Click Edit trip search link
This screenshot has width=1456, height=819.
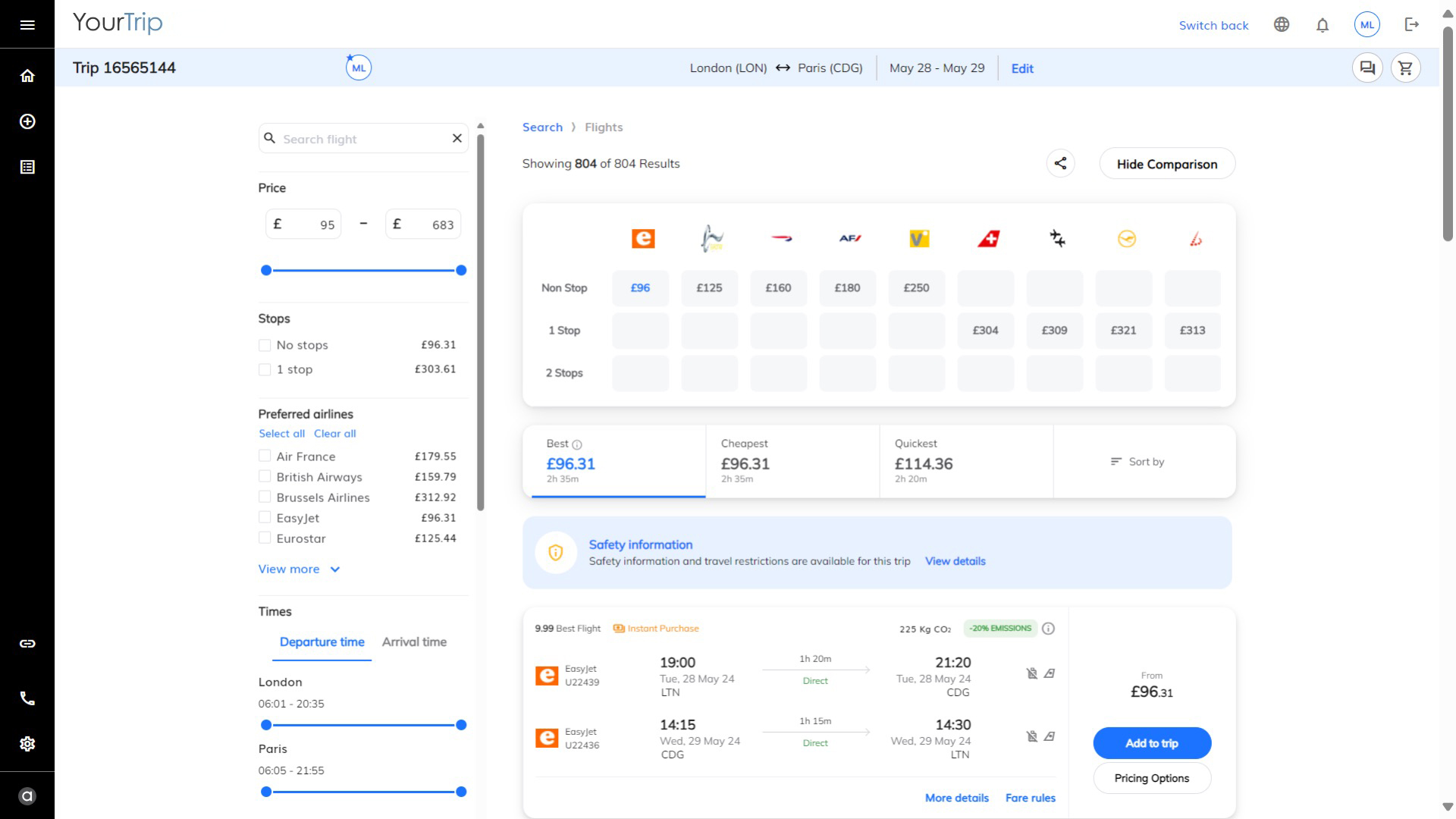[1021, 68]
